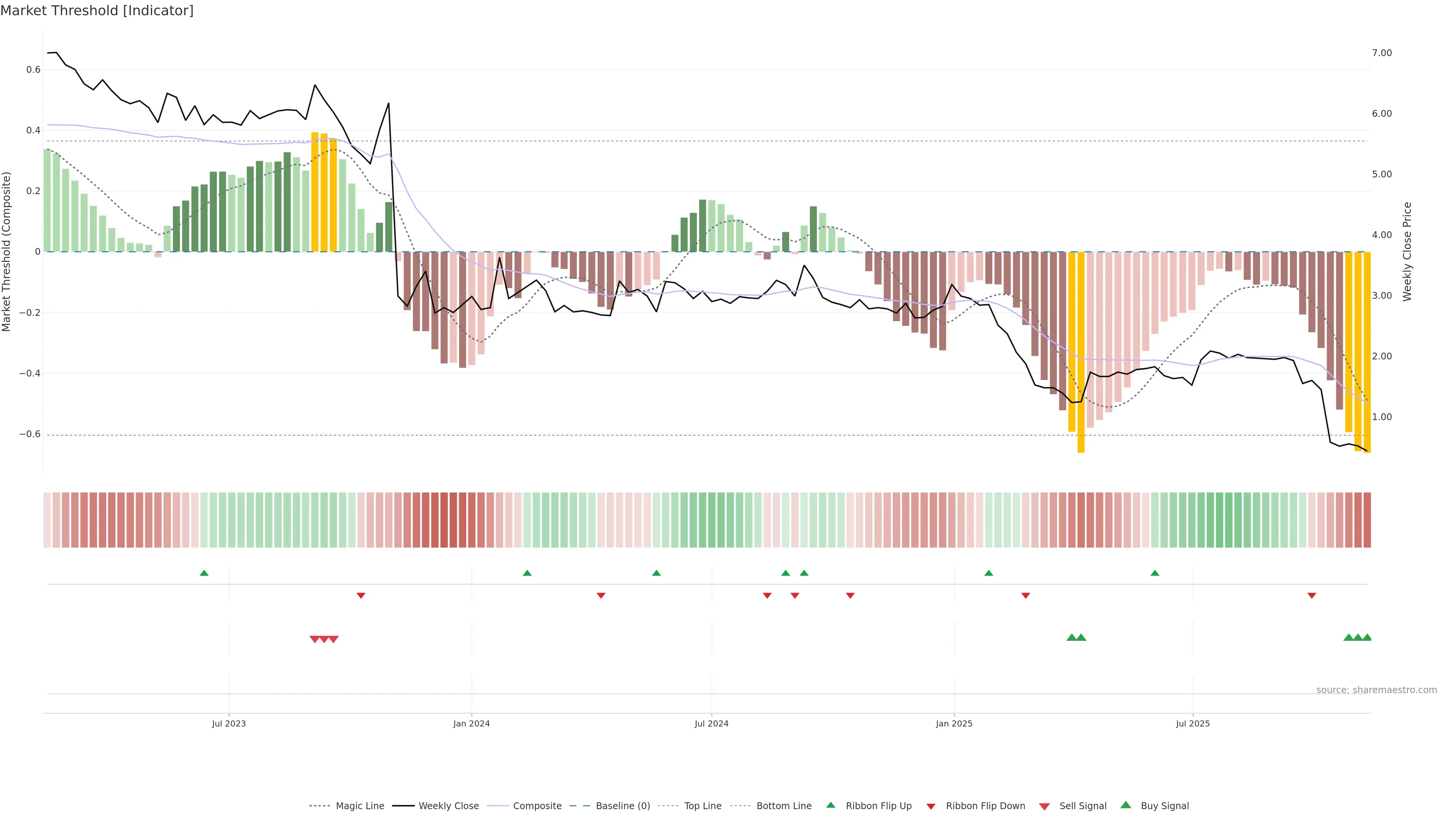Click the Jan 2024 x-axis label
Screen dimensions: 1456x819
[x=471, y=723]
